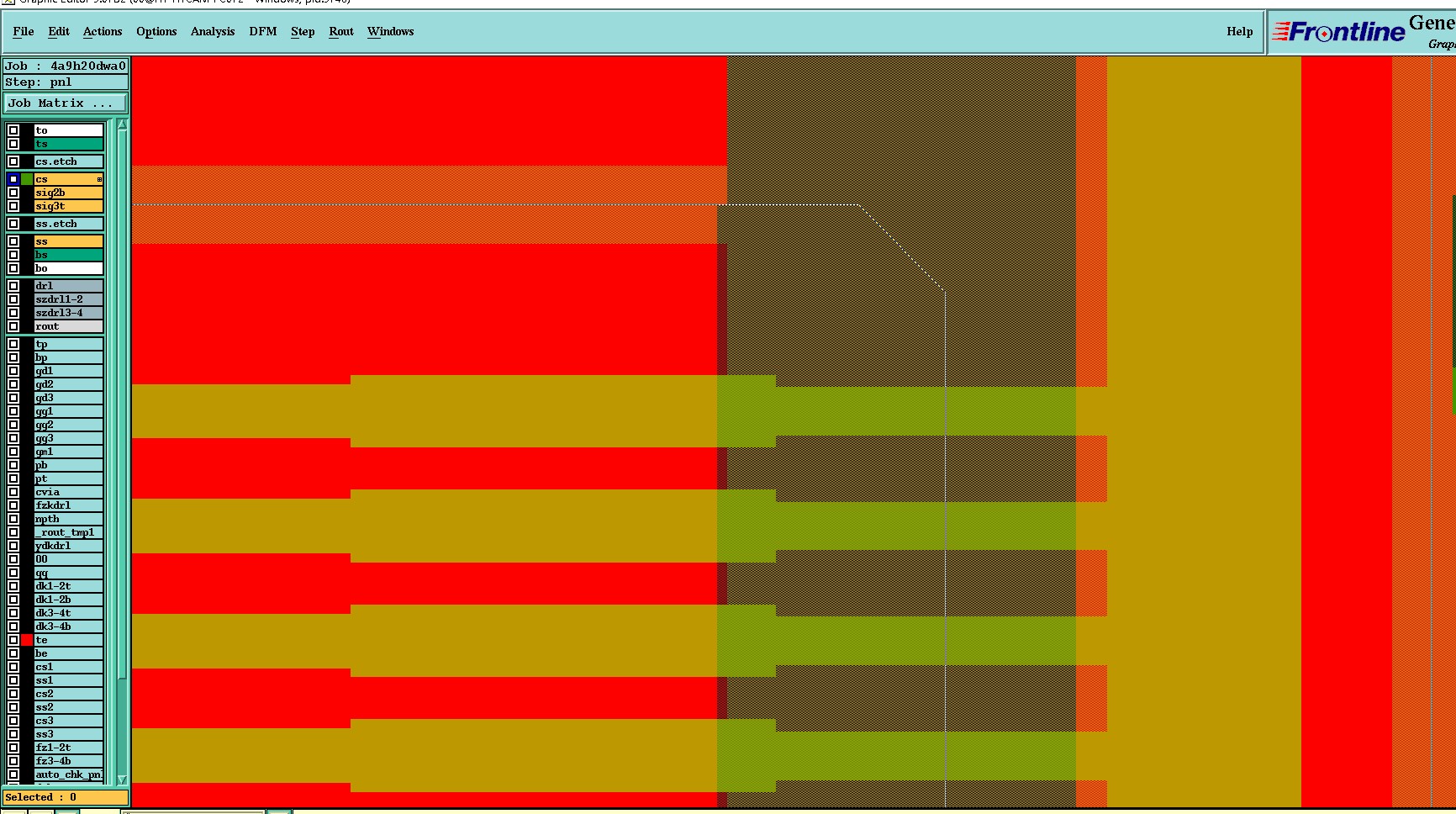Click the layer list vertical scrollbar thumb

(122, 404)
